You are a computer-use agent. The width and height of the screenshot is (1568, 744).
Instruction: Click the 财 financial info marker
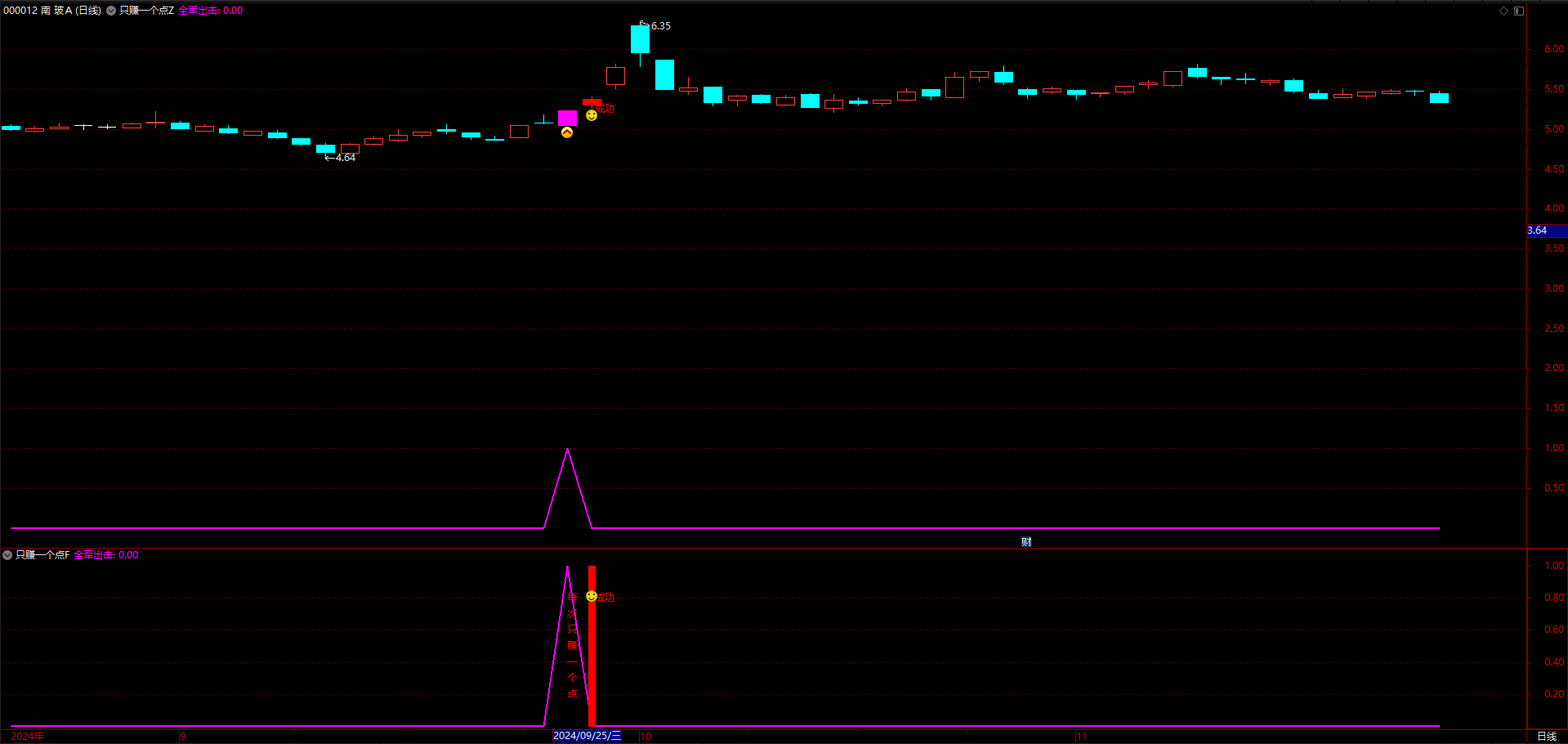[1026, 542]
